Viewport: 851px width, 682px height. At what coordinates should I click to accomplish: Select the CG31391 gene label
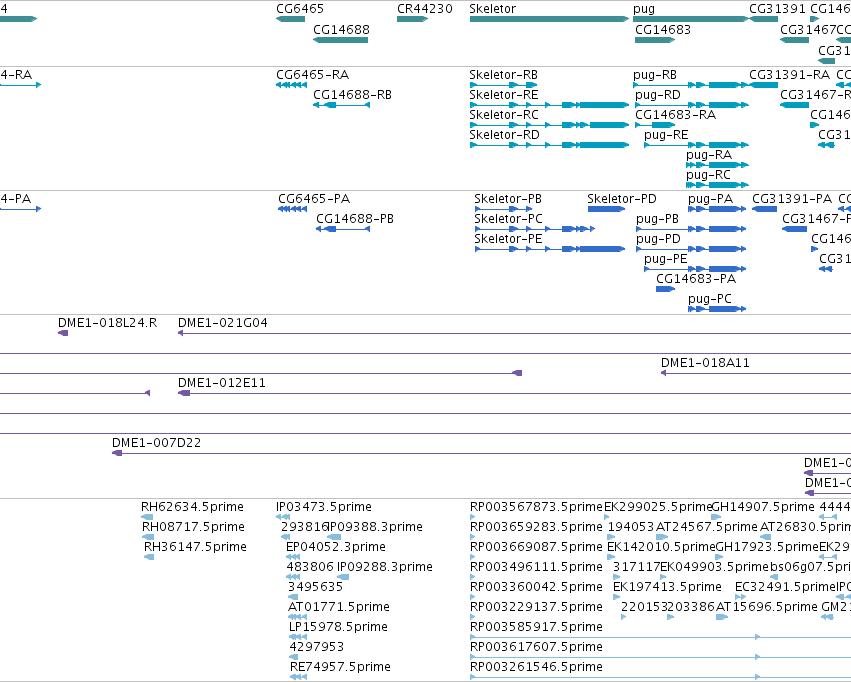tap(777, 9)
